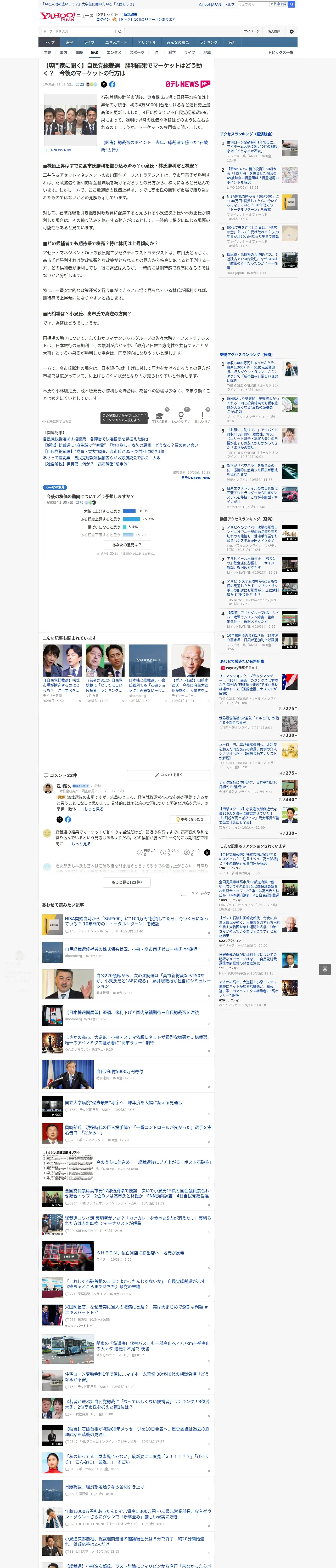This screenshot has height=1568, width=336.
Task: Open the ヘルプ link in header
Action: click(x=229, y=4)
